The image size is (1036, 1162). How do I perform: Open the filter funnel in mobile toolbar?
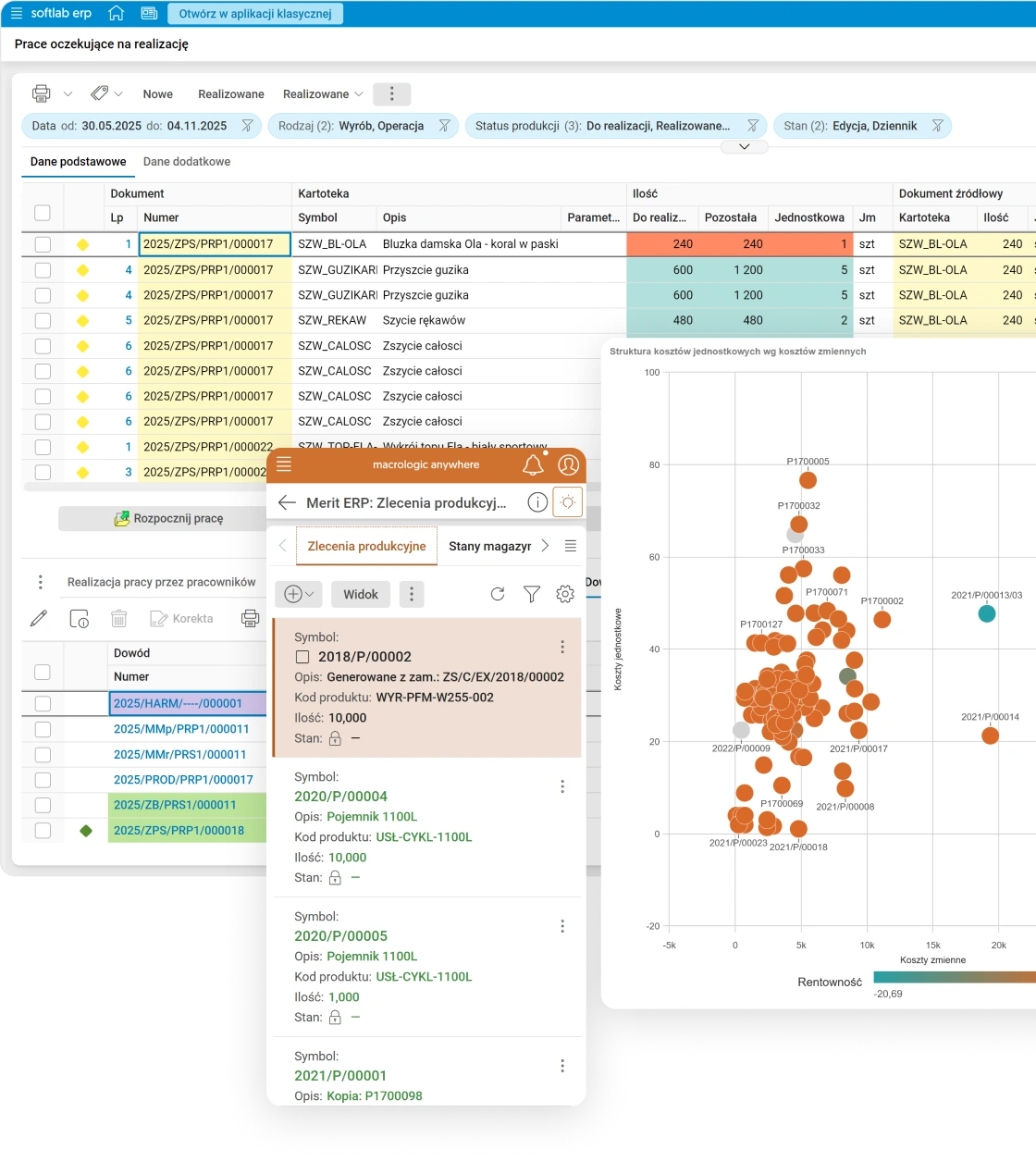click(532, 594)
